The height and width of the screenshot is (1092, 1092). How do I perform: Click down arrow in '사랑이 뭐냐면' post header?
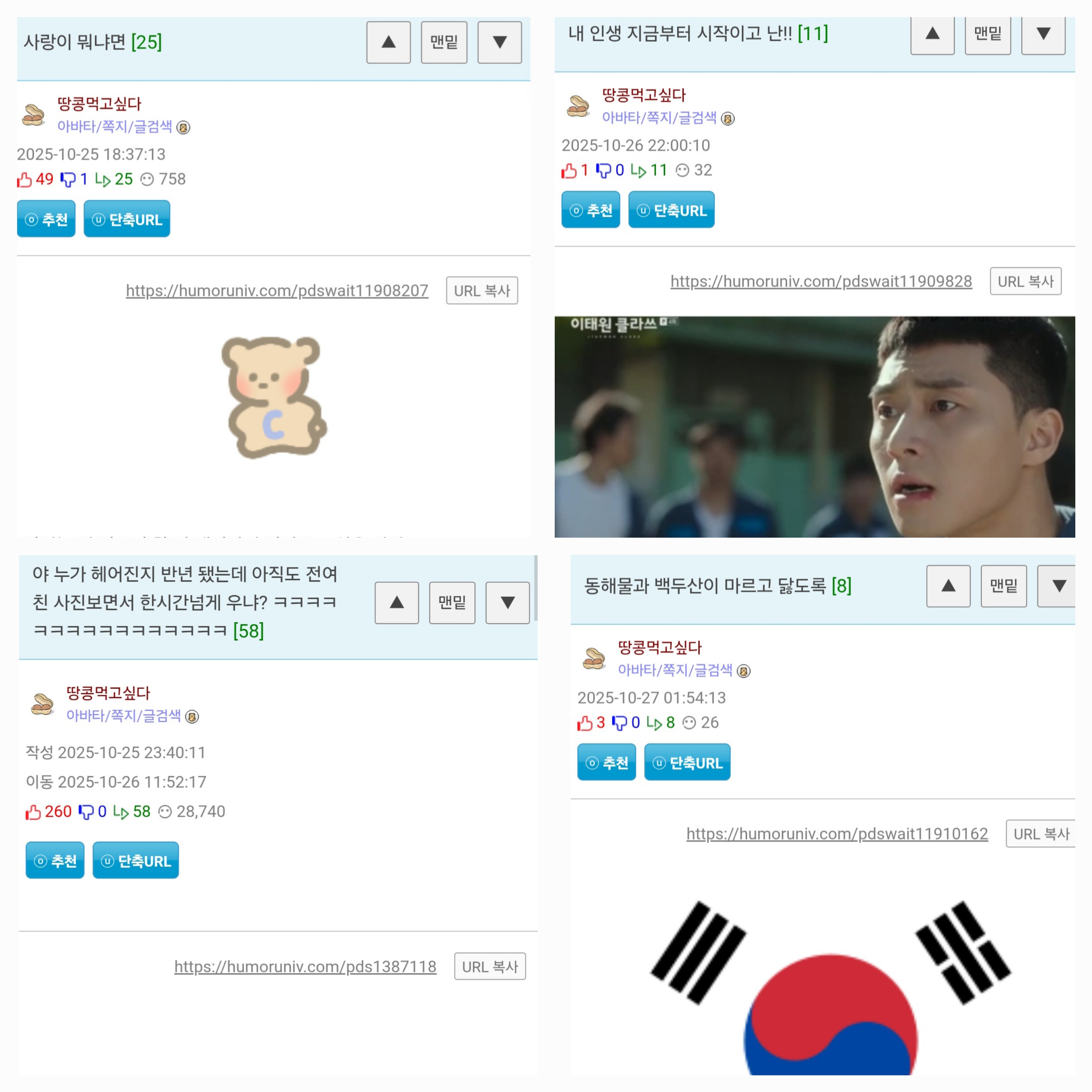[500, 42]
